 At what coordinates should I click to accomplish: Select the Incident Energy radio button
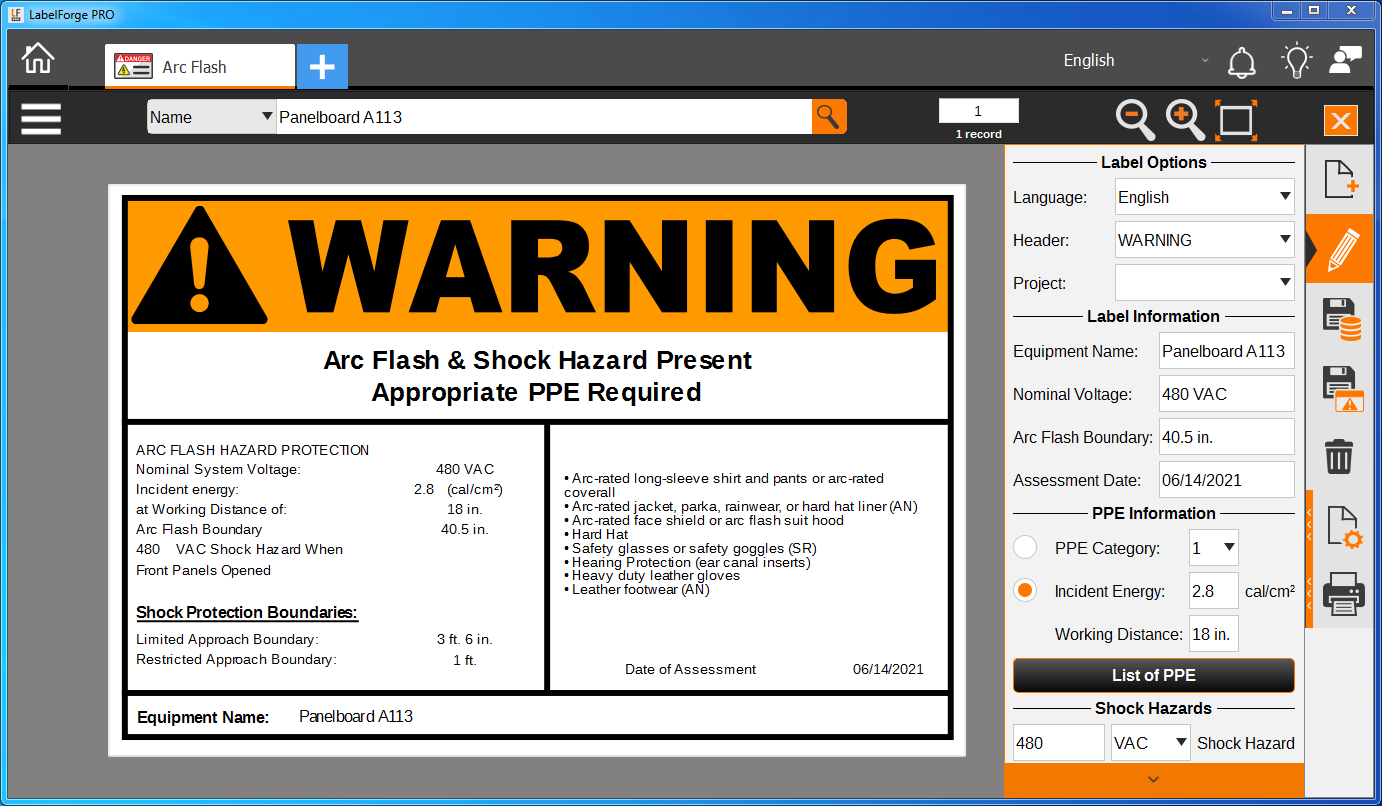pyautogui.click(x=1025, y=590)
